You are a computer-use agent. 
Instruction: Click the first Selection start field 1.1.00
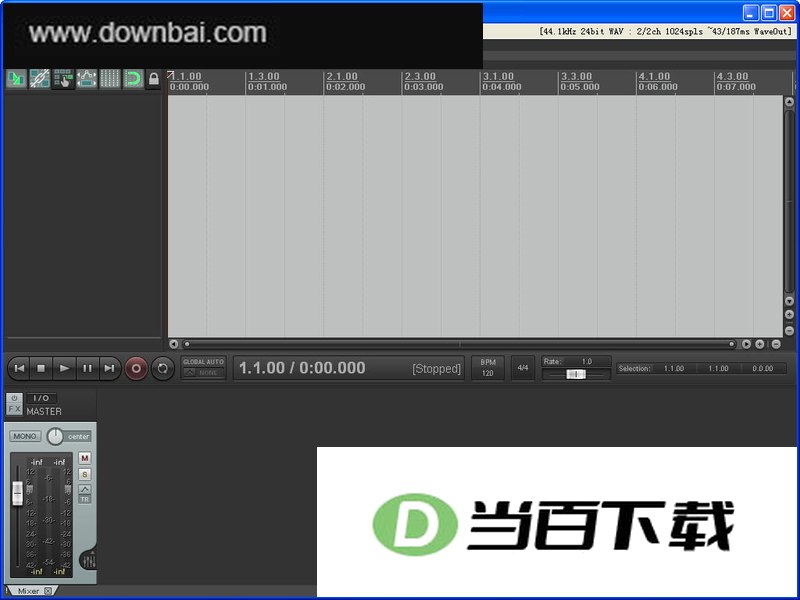pos(674,368)
